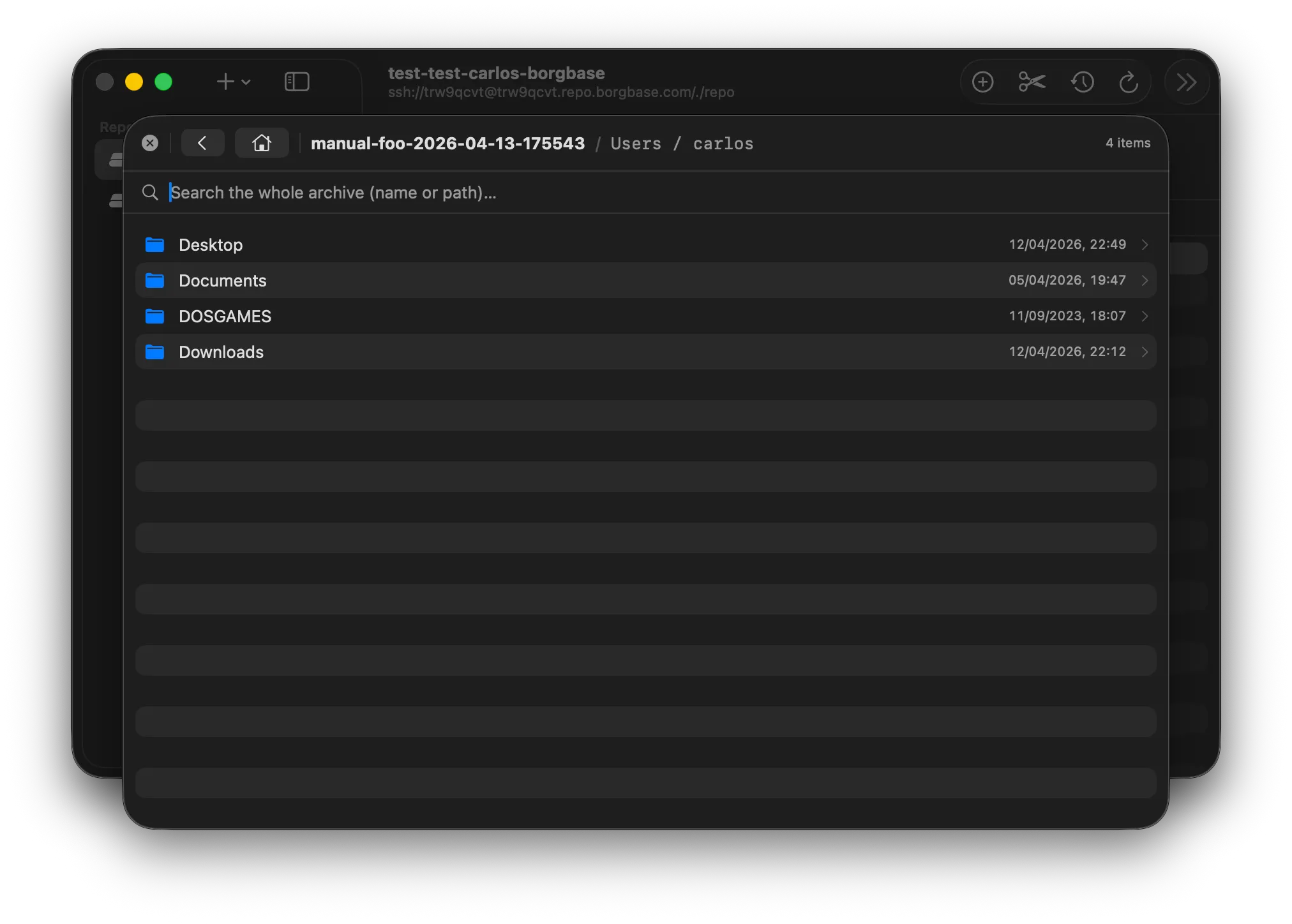
Task: Toggle the DOSGAMES folder row selection
Action: (x=225, y=316)
